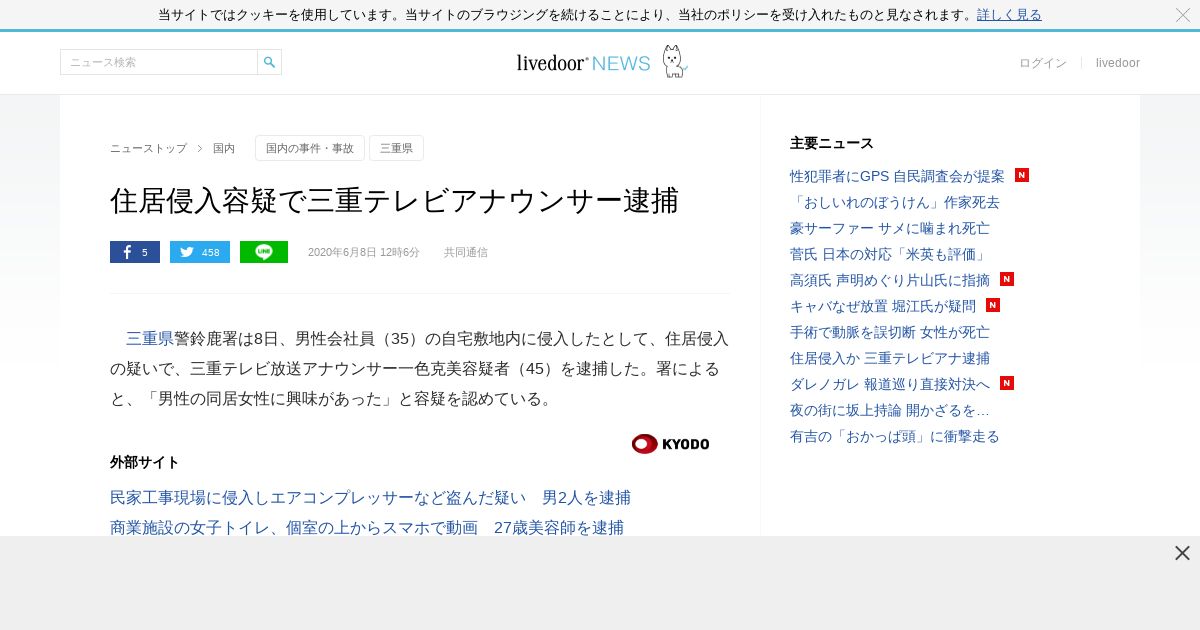Open 夜の街に坂上持論 headline
This screenshot has width=1200, height=630.
(x=890, y=410)
